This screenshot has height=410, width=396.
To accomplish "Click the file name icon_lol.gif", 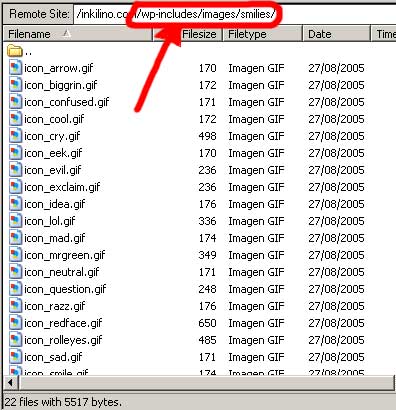I will (50, 221).
